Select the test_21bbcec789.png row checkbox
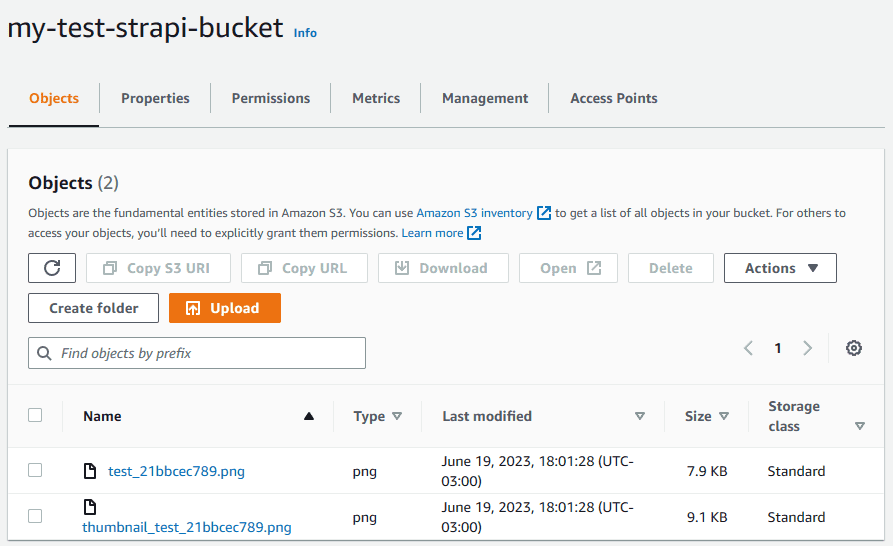893x546 pixels. (35, 470)
